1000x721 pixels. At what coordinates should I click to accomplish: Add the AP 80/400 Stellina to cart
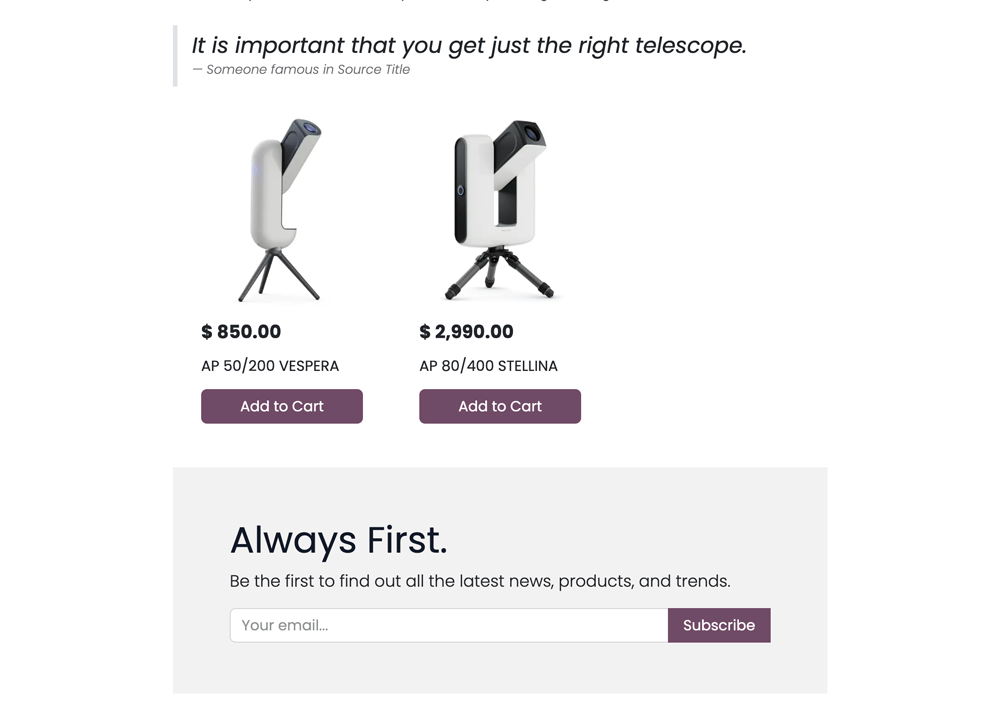point(500,406)
